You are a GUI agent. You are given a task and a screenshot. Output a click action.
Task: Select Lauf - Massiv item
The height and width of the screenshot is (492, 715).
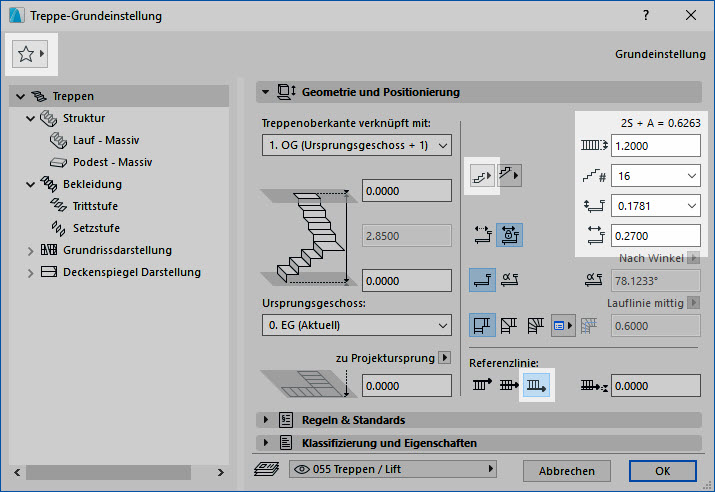tap(106, 140)
